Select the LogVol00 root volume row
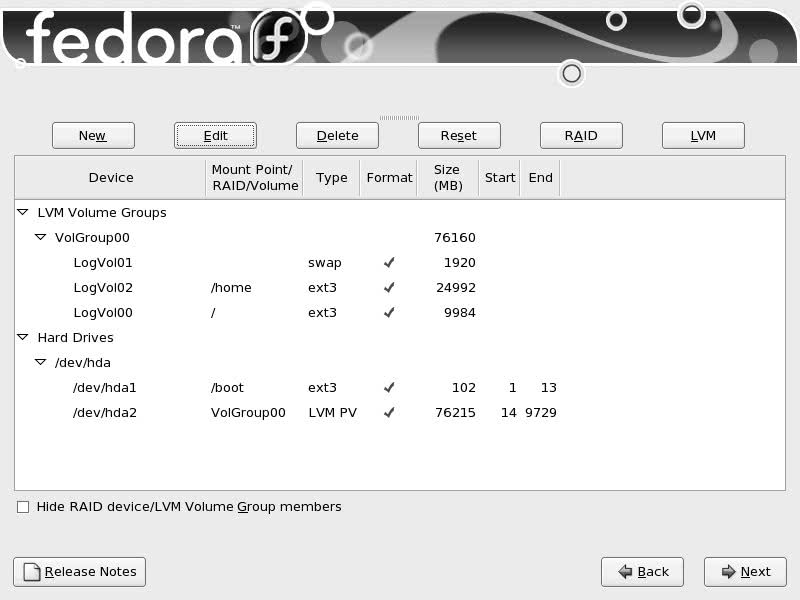The image size is (800, 600). click(x=400, y=313)
